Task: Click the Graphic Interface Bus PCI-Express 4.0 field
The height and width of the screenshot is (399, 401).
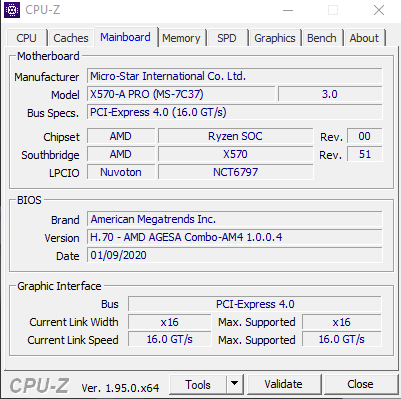Action: pyautogui.click(x=255, y=304)
